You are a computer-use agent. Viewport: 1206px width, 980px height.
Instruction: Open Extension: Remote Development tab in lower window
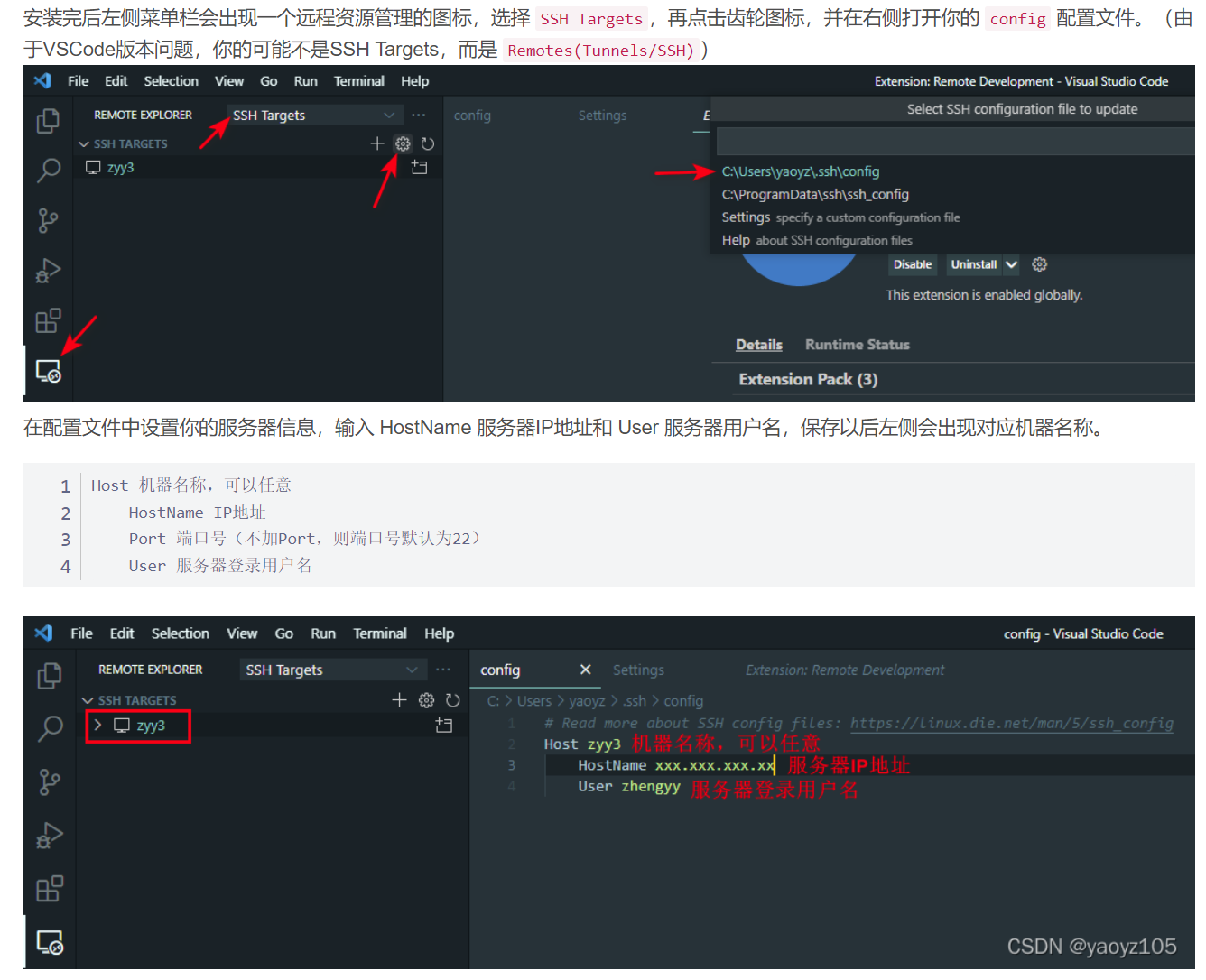(845, 670)
